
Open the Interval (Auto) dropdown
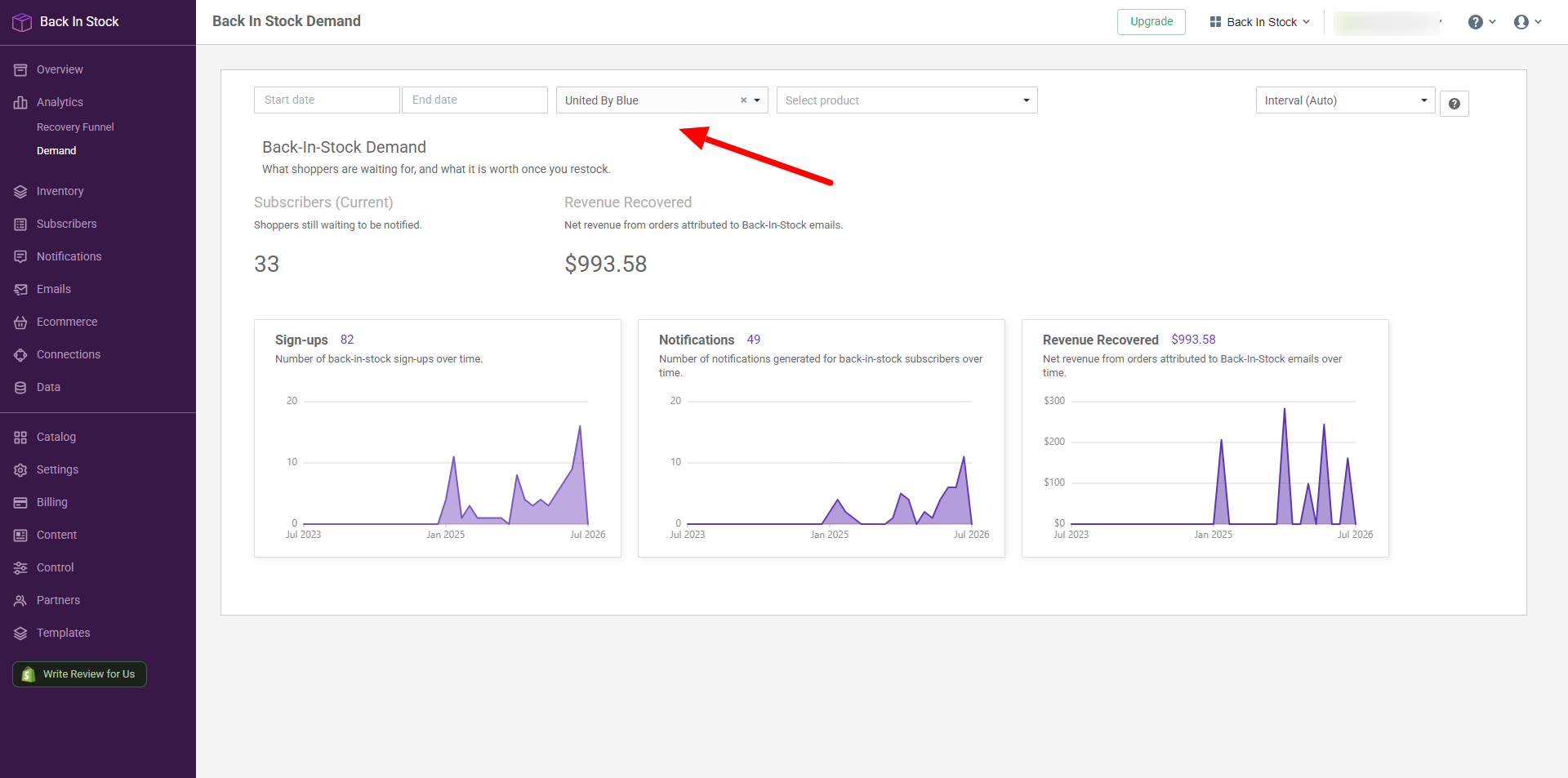point(1345,100)
